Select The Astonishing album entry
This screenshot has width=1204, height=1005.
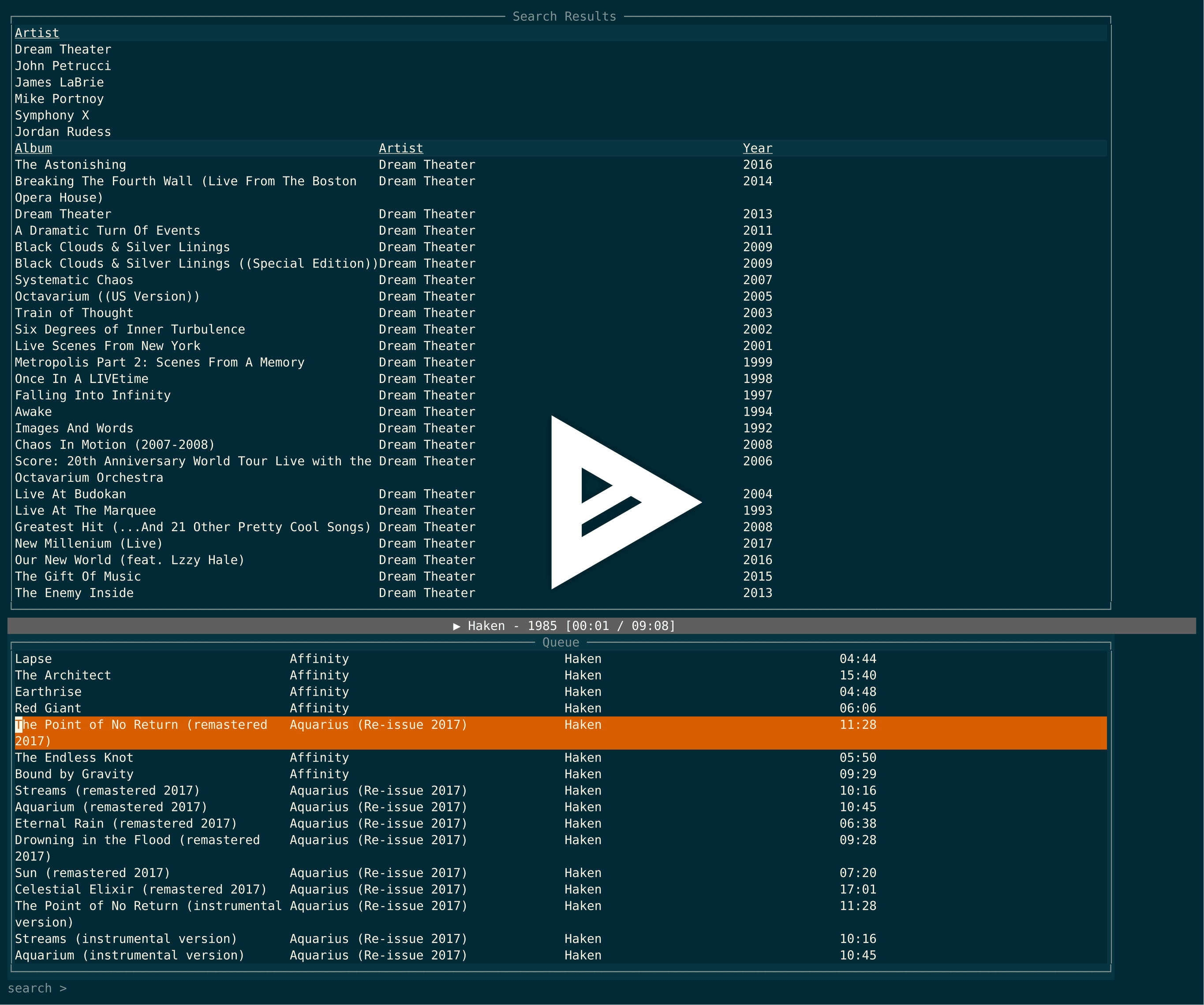click(70, 165)
